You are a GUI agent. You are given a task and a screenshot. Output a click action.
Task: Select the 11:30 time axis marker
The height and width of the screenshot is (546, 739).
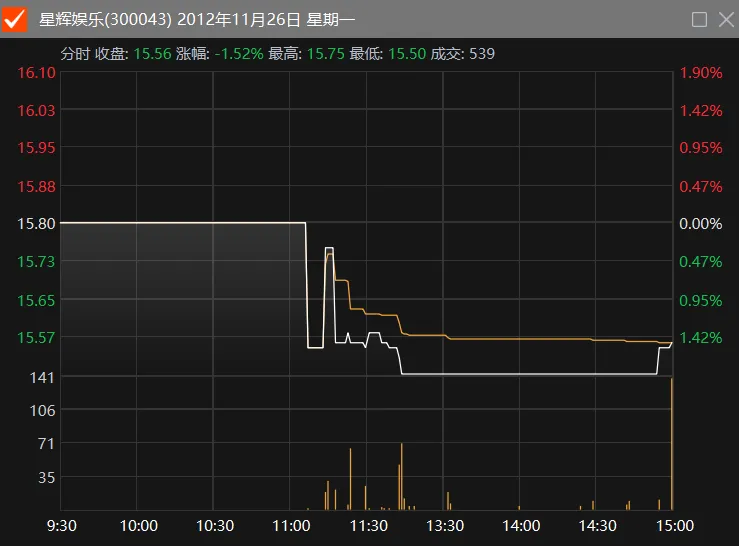point(369,526)
